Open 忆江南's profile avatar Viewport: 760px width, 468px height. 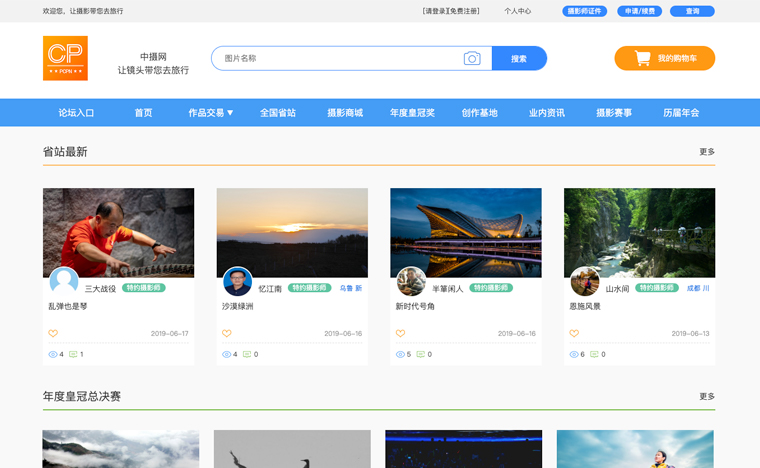tap(237, 281)
